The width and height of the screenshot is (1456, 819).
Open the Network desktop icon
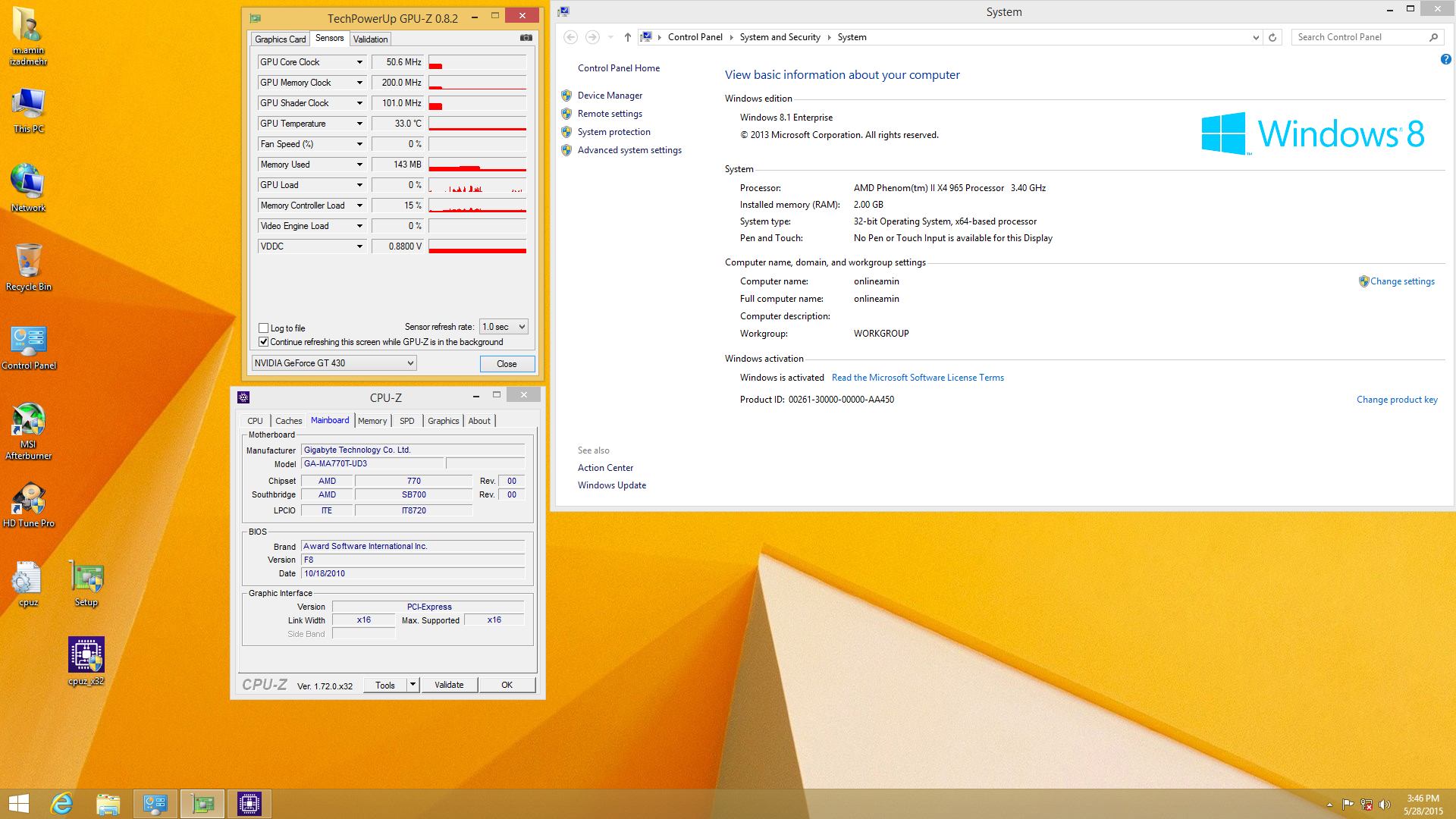click(29, 188)
